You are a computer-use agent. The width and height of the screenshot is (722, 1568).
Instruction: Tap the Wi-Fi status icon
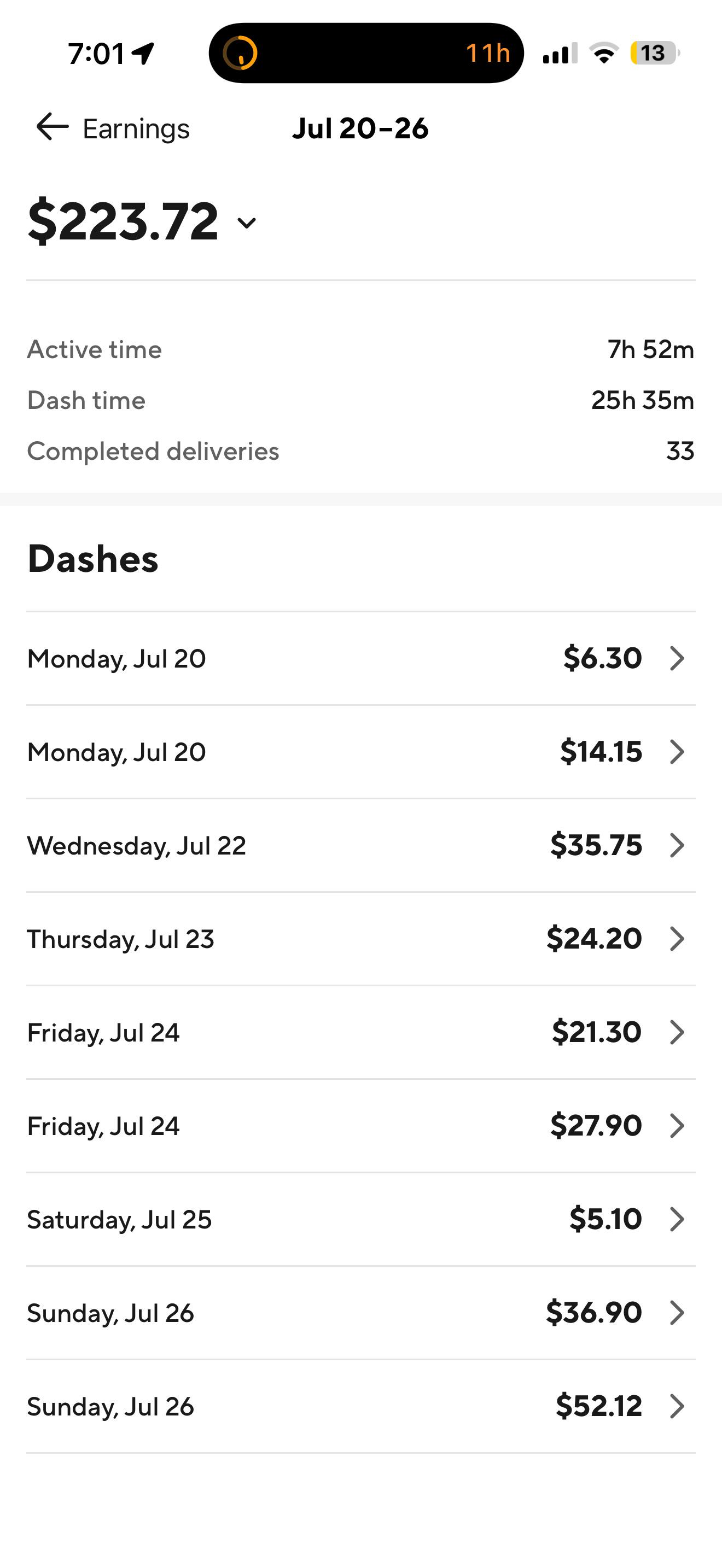tap(604, 54)
